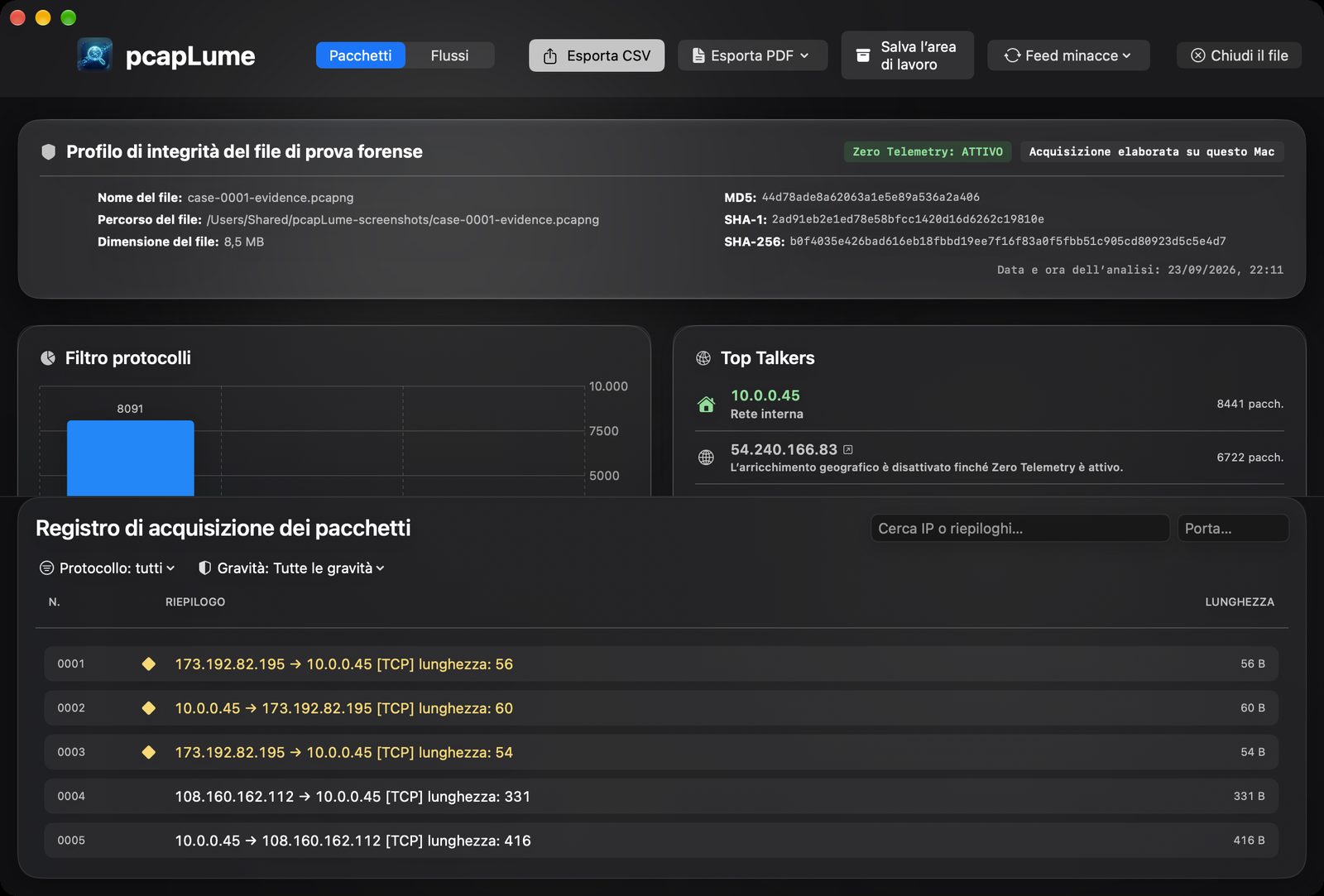Sort by the LUNGHEZZA column header
Viewport: 1324px width, 896px height.
coord(1240,601)
